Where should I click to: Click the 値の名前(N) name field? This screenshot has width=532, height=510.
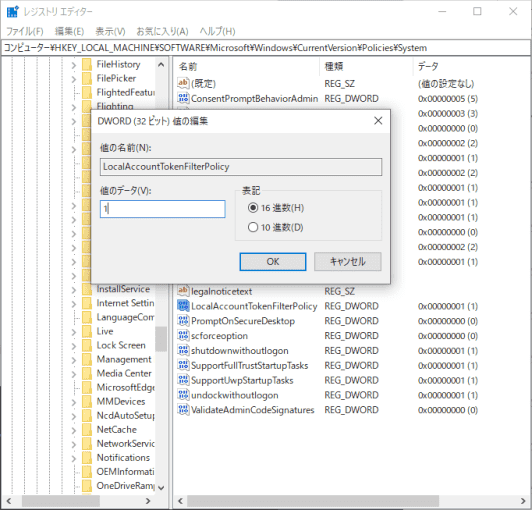pyautogui.click(x=241, y=167)
